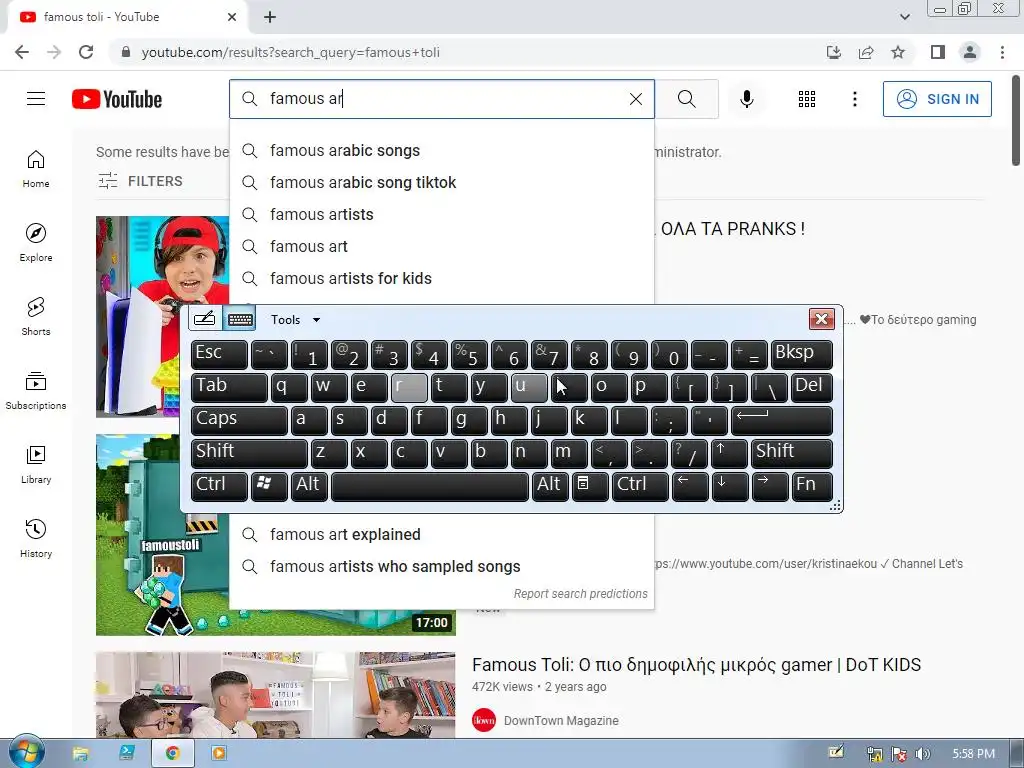Select suggestion 'famous artists for kids'
This screenshot has width=1024, height=768.
coord(441,279)
